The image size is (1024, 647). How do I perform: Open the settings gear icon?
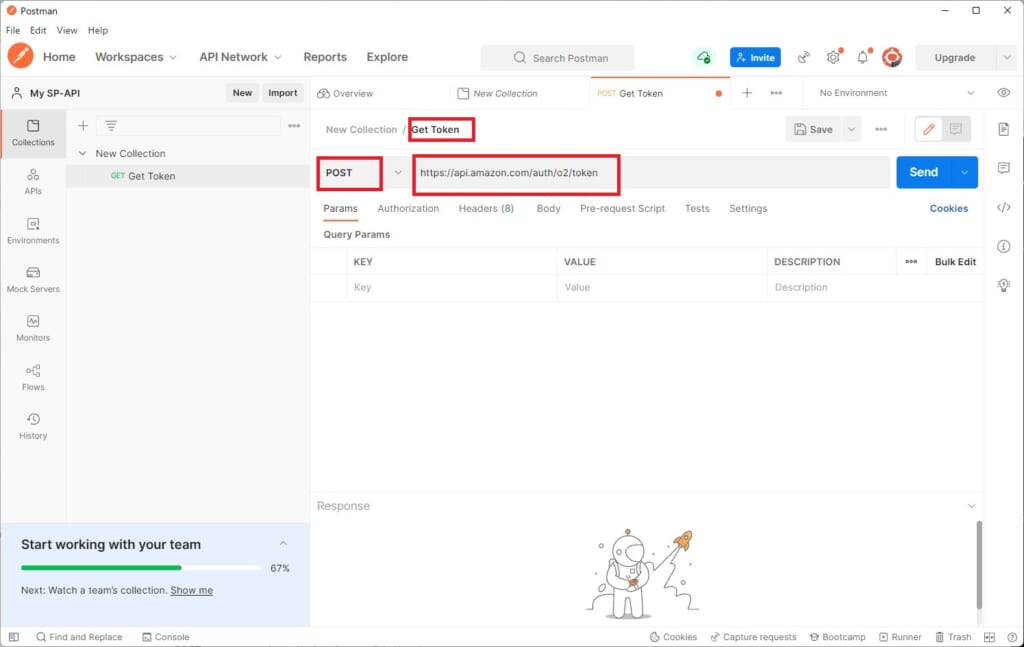pyautogui.click(x=833, y=57)
